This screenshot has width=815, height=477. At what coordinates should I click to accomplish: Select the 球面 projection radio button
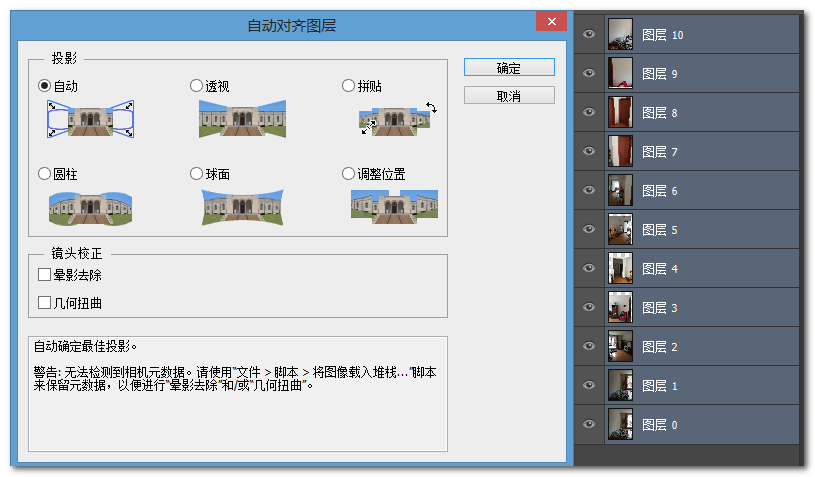pyautogui.click(x=196, y=174)
